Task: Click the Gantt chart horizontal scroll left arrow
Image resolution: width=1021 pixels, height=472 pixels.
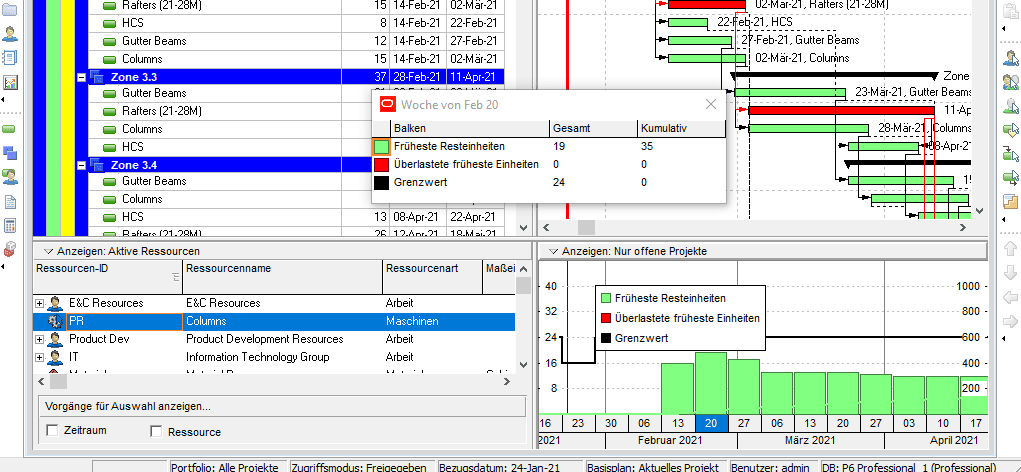Action: (x=546, y=227)
